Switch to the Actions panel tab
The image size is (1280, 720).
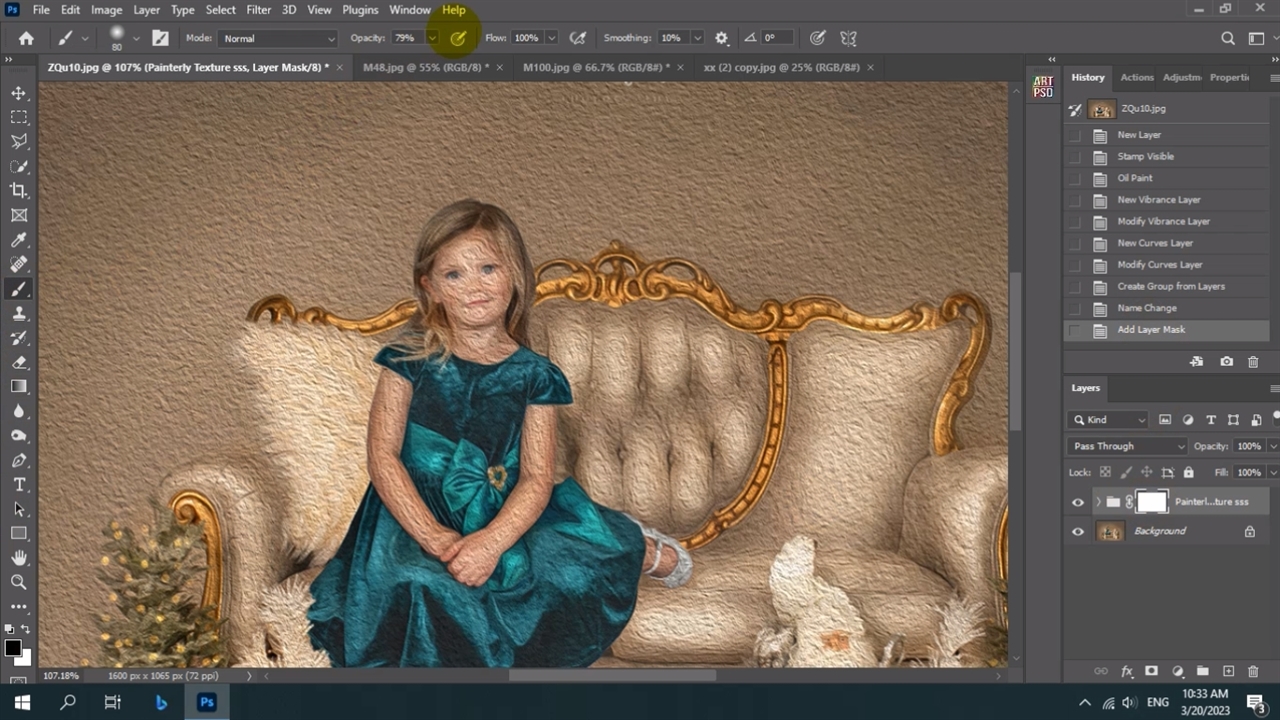(x=1136, y=77)
